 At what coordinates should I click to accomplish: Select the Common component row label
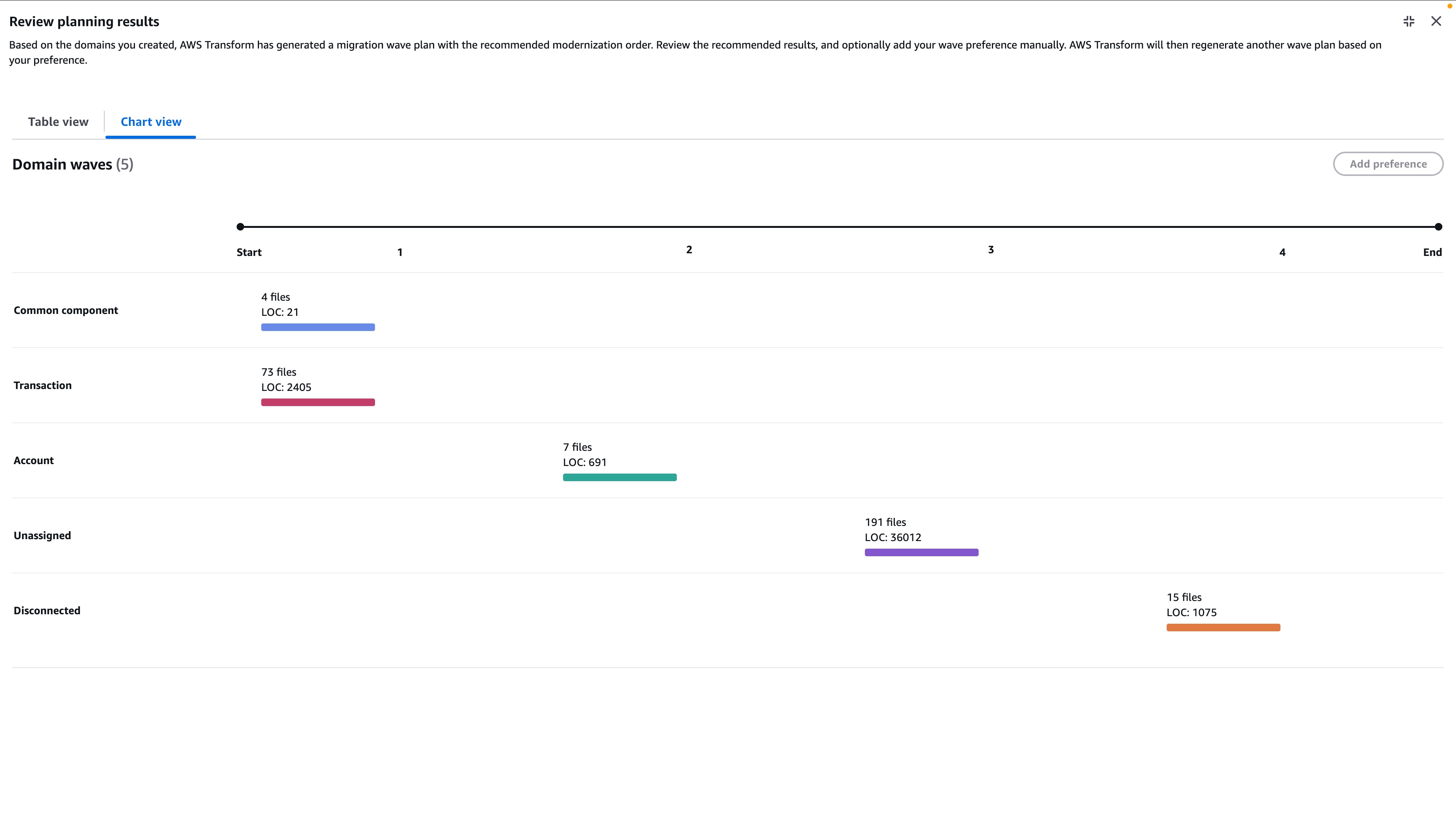tap(66, 310)
